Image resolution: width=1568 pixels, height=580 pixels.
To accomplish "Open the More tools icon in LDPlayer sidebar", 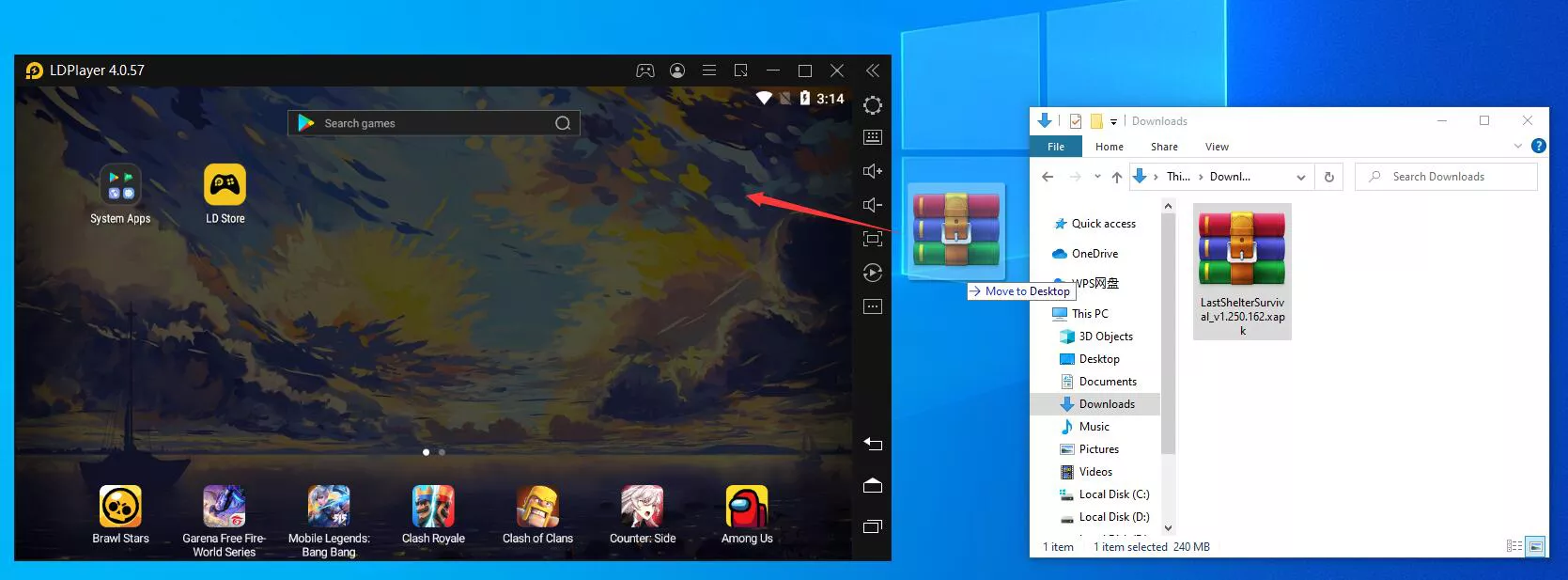I will (x=873, y=306).
